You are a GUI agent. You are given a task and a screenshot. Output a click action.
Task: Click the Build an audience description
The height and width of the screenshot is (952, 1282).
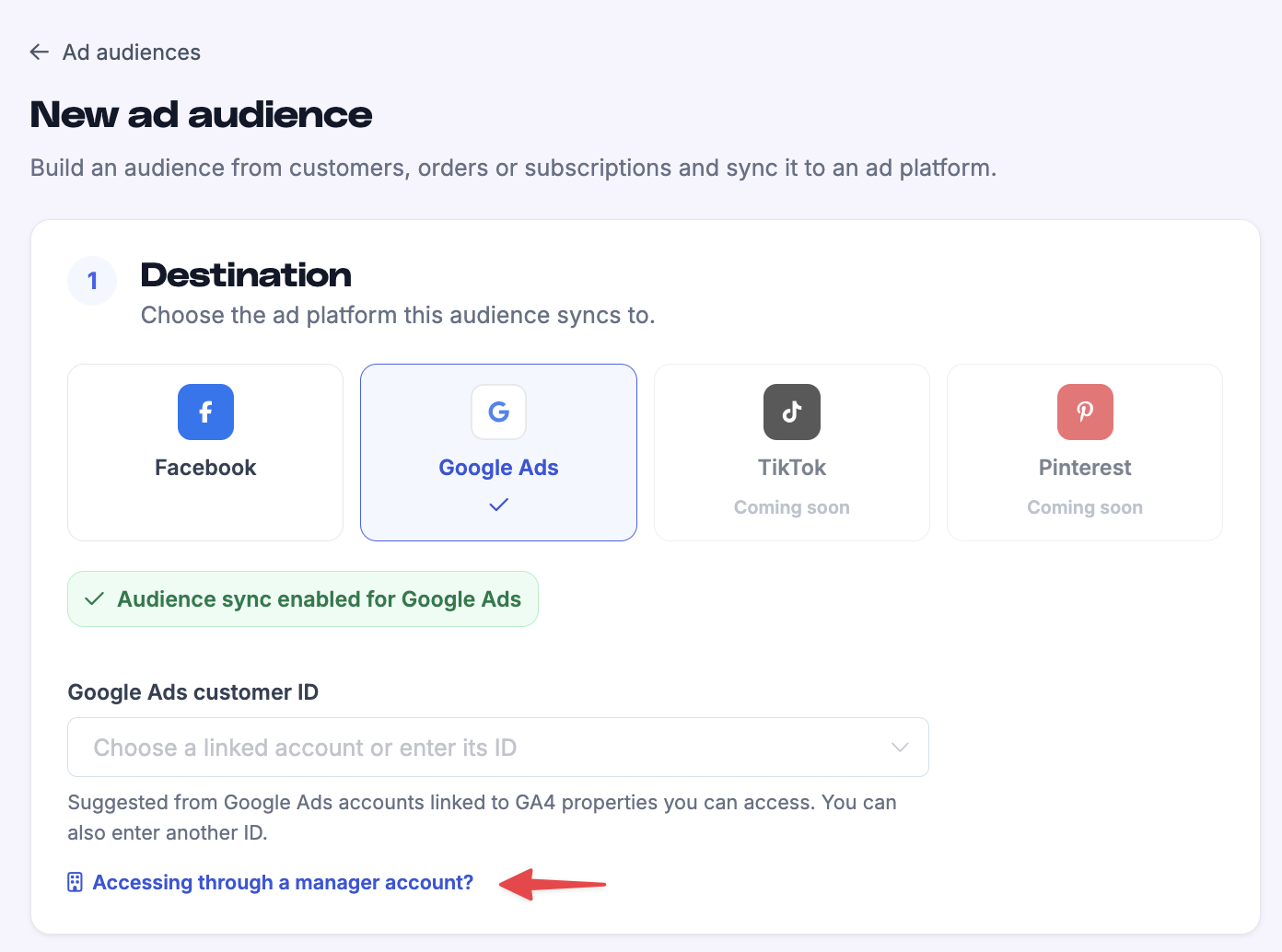tap(513, 168)
